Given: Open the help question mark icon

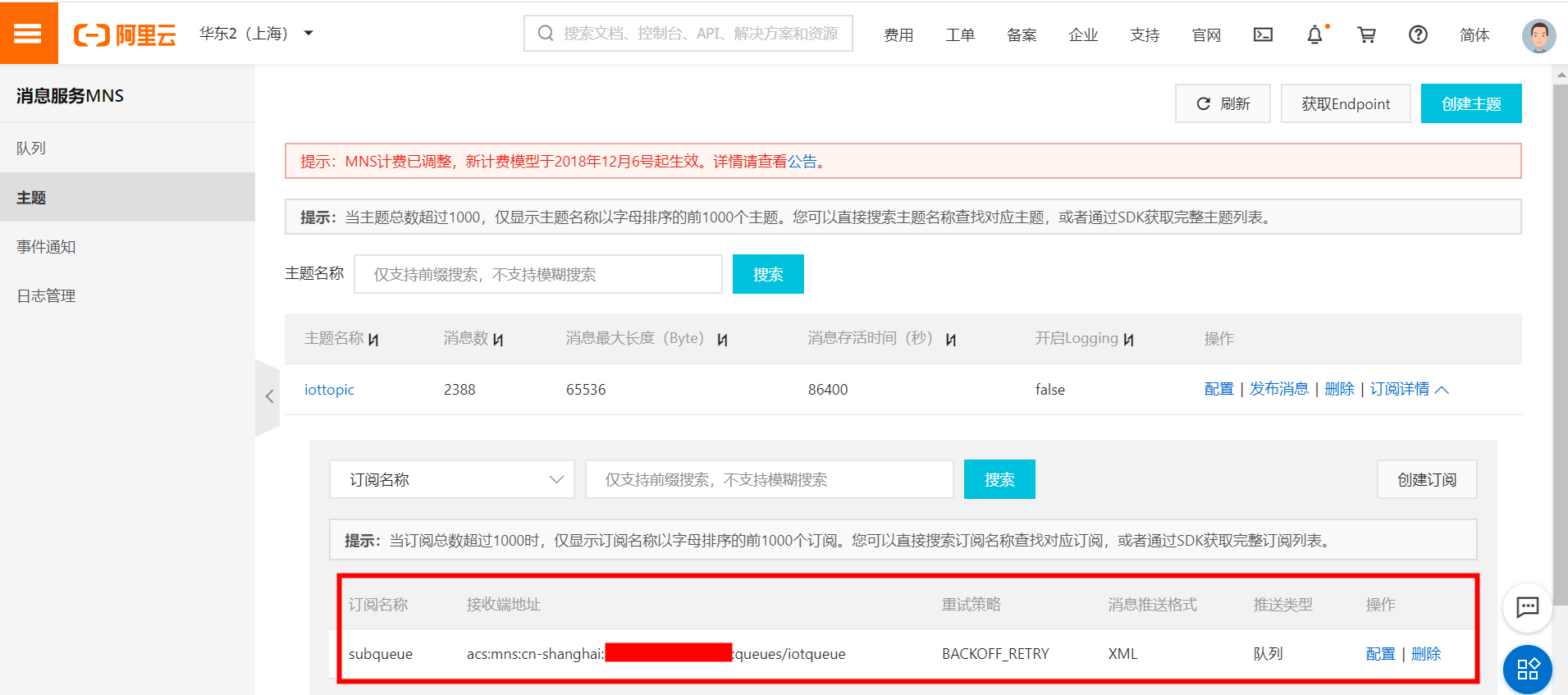Looking at the screenshot, I should tap(1418, 34).
